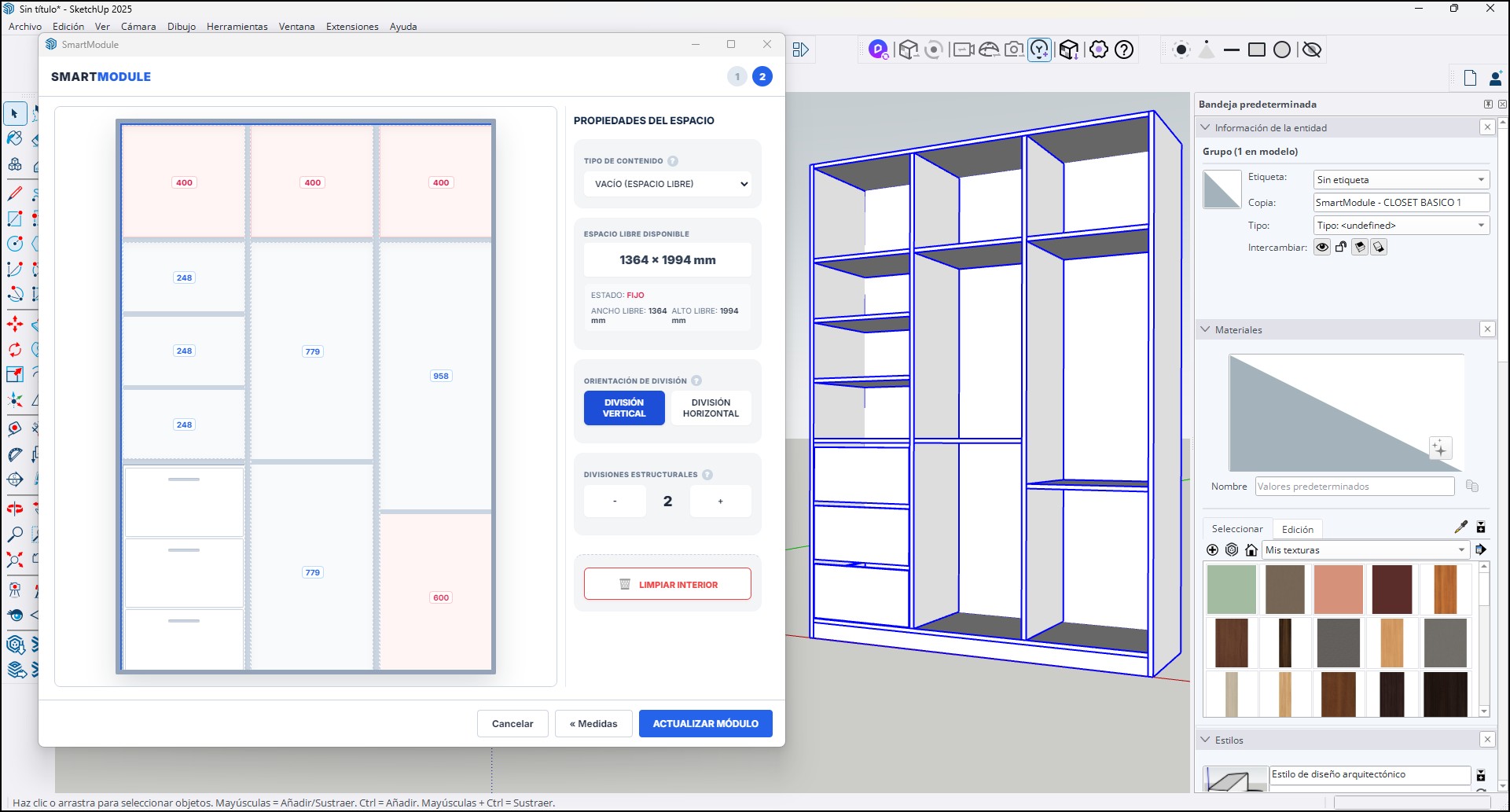Click the AI sparkle button on material preview
Viewport: 1510px width, 812px height.
click(1439, 449)
